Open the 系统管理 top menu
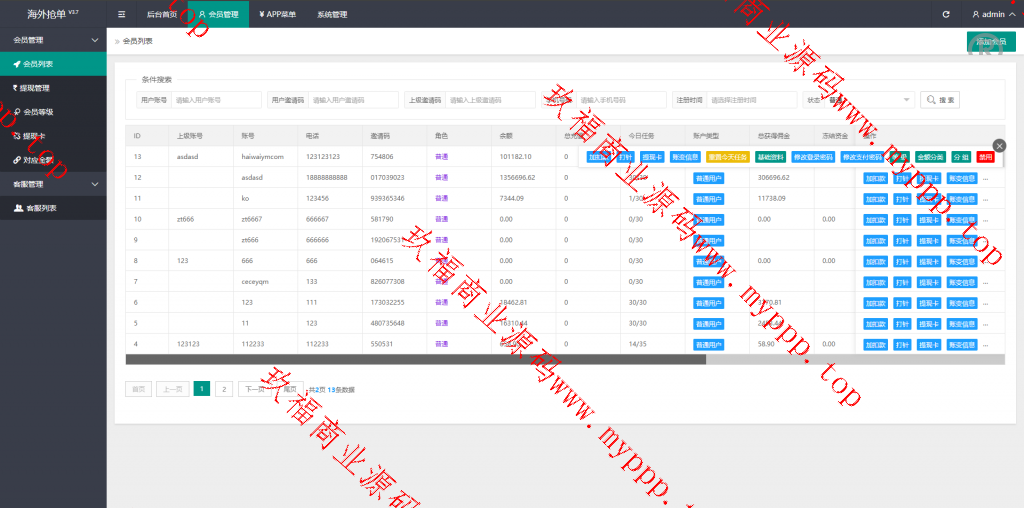Image resolution: width=1024 pixels, height=508 pixels. point(331,14)
